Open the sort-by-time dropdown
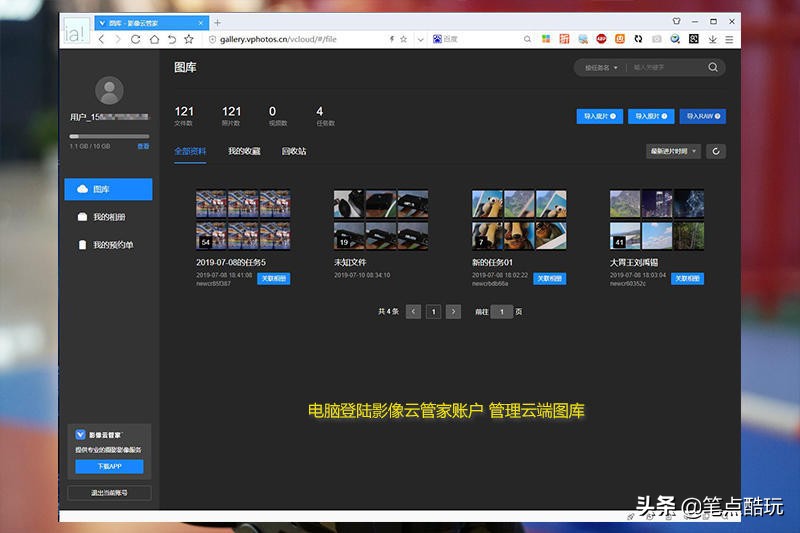Viewport: 800px width, 533px height. (673, 151)
